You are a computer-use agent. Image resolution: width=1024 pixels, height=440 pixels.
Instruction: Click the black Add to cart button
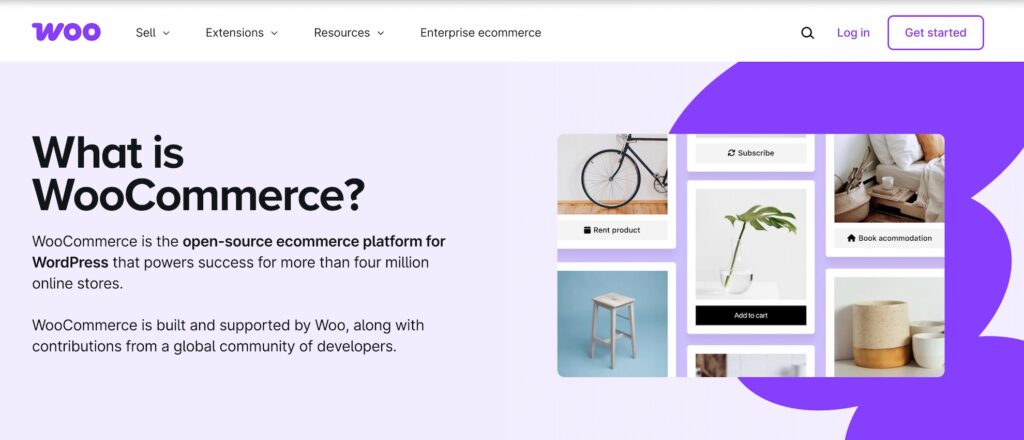(750, 315)
